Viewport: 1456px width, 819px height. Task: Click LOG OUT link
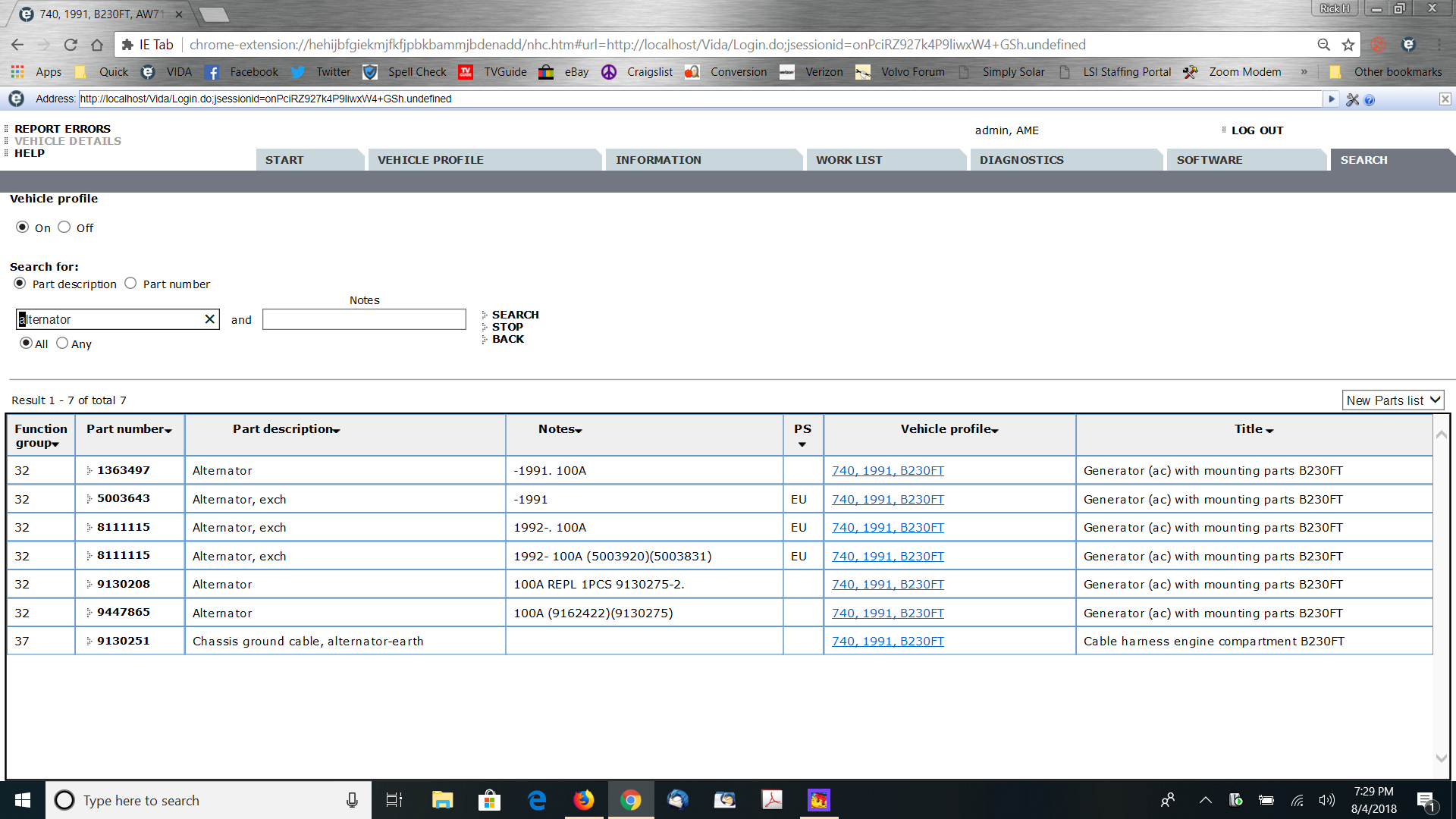coord(1257,130)
